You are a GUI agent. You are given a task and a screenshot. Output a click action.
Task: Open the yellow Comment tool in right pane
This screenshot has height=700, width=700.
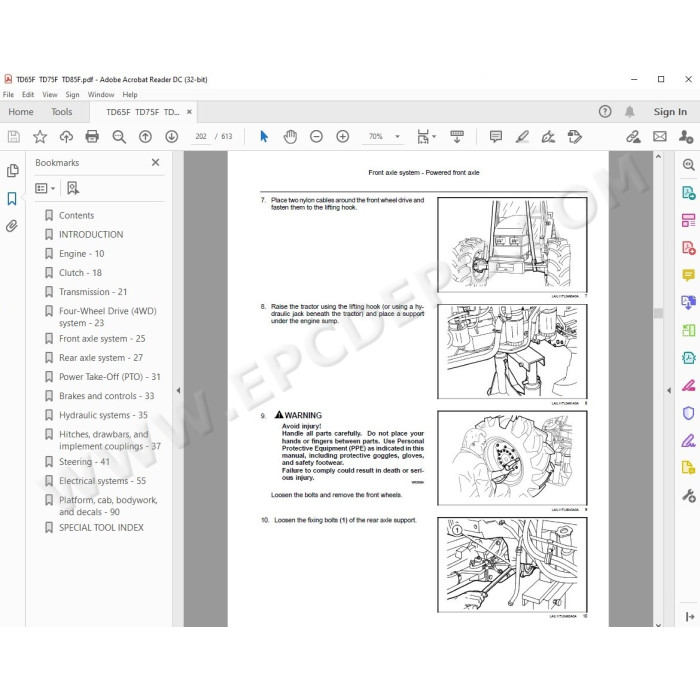click(688, 275)
